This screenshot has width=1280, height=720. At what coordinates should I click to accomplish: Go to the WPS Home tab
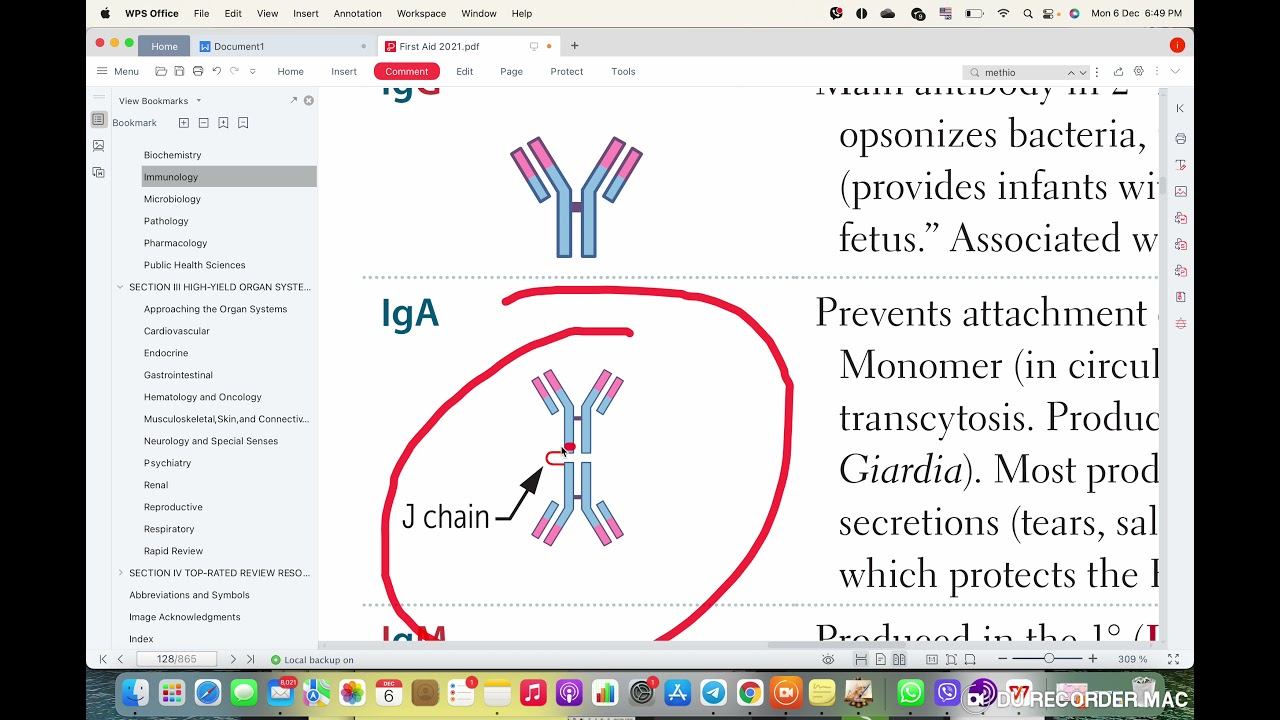(x=164, y=46)
